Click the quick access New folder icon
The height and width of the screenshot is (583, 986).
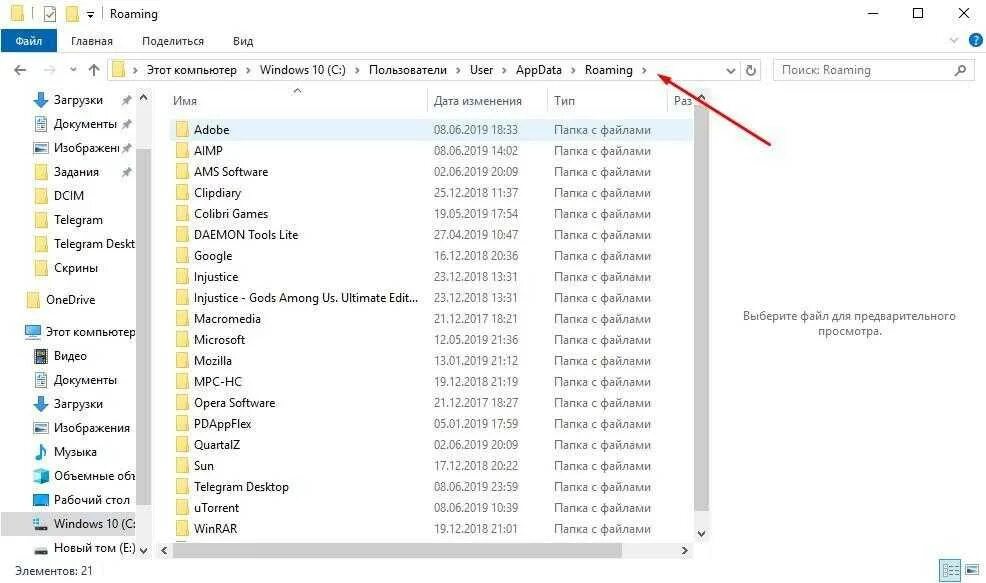coord(72,14)
